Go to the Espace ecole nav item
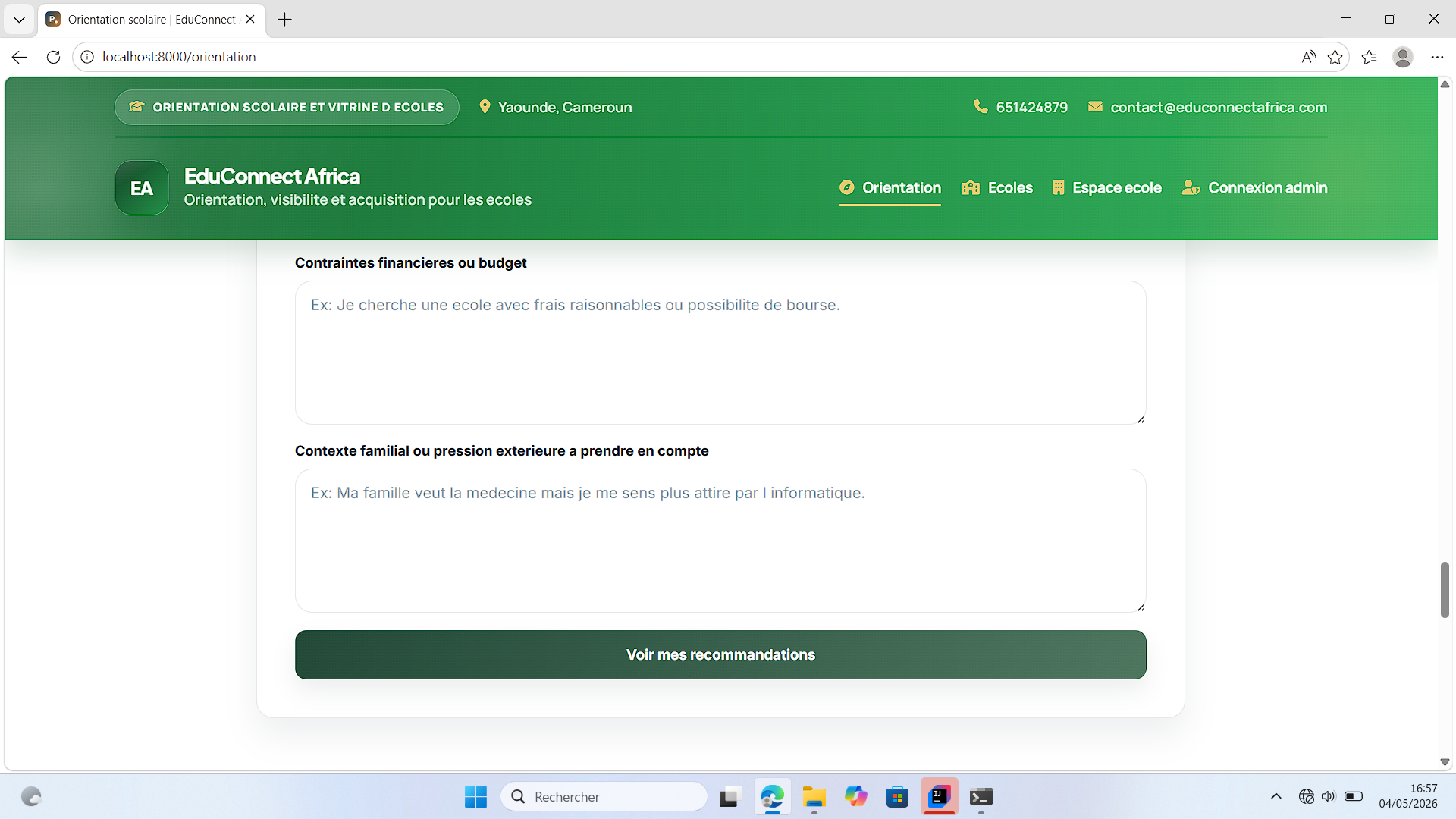1456x819 pixels. coord(1107,187)
